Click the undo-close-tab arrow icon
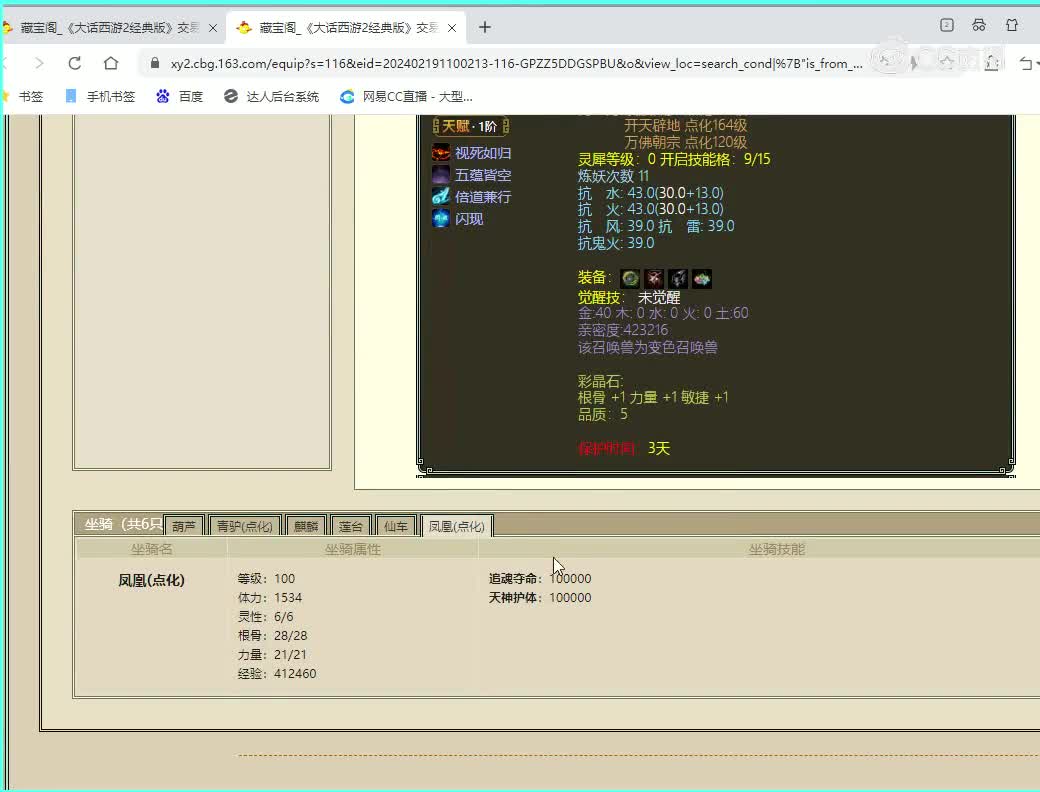 (1026, 63)
